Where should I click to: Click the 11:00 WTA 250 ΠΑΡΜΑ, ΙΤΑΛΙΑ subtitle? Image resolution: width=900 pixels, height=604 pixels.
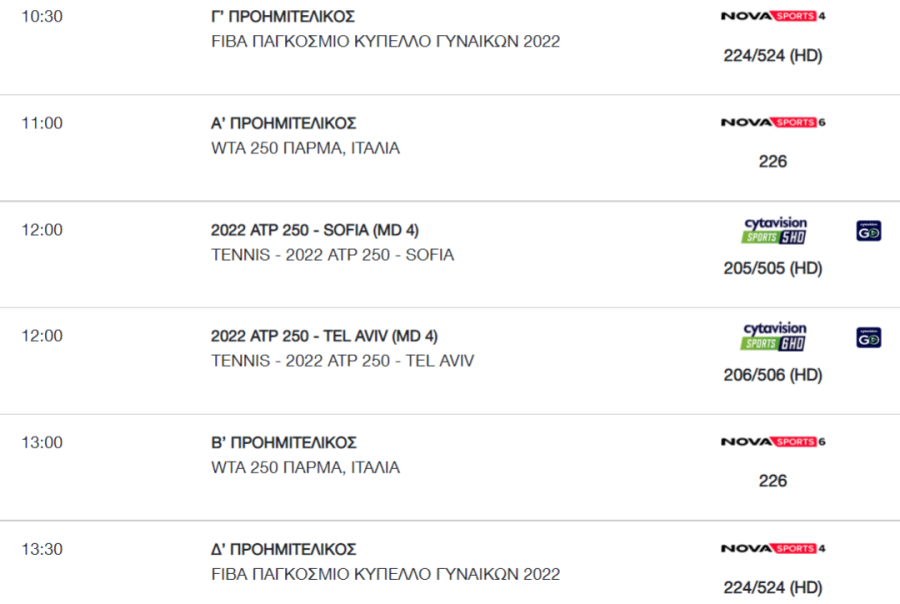(305, 148)
